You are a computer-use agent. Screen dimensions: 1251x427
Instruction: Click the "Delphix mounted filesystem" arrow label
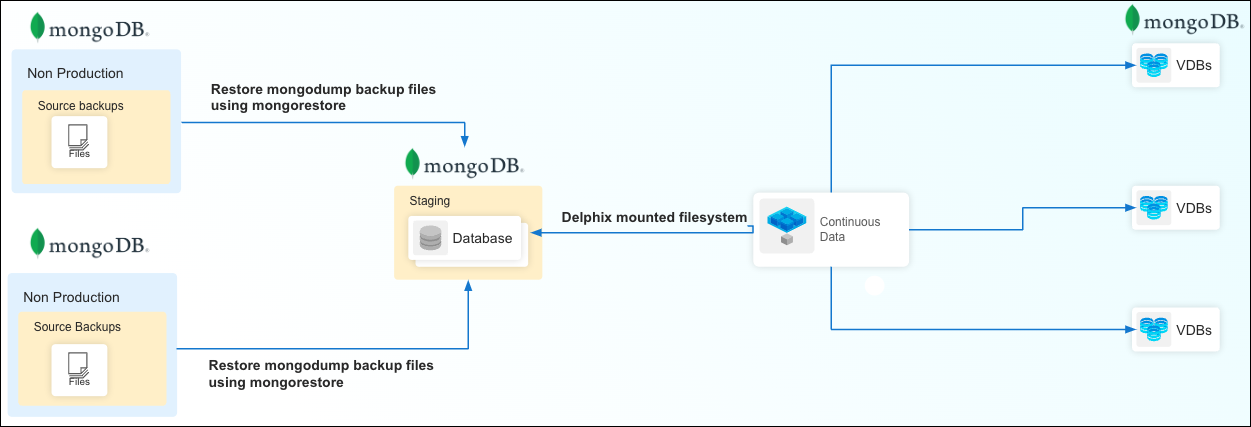654,217
